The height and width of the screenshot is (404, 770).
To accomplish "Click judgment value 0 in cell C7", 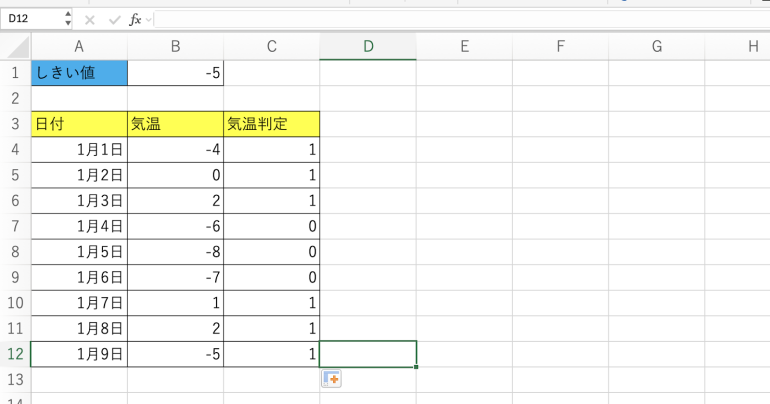I will point(272,226).
